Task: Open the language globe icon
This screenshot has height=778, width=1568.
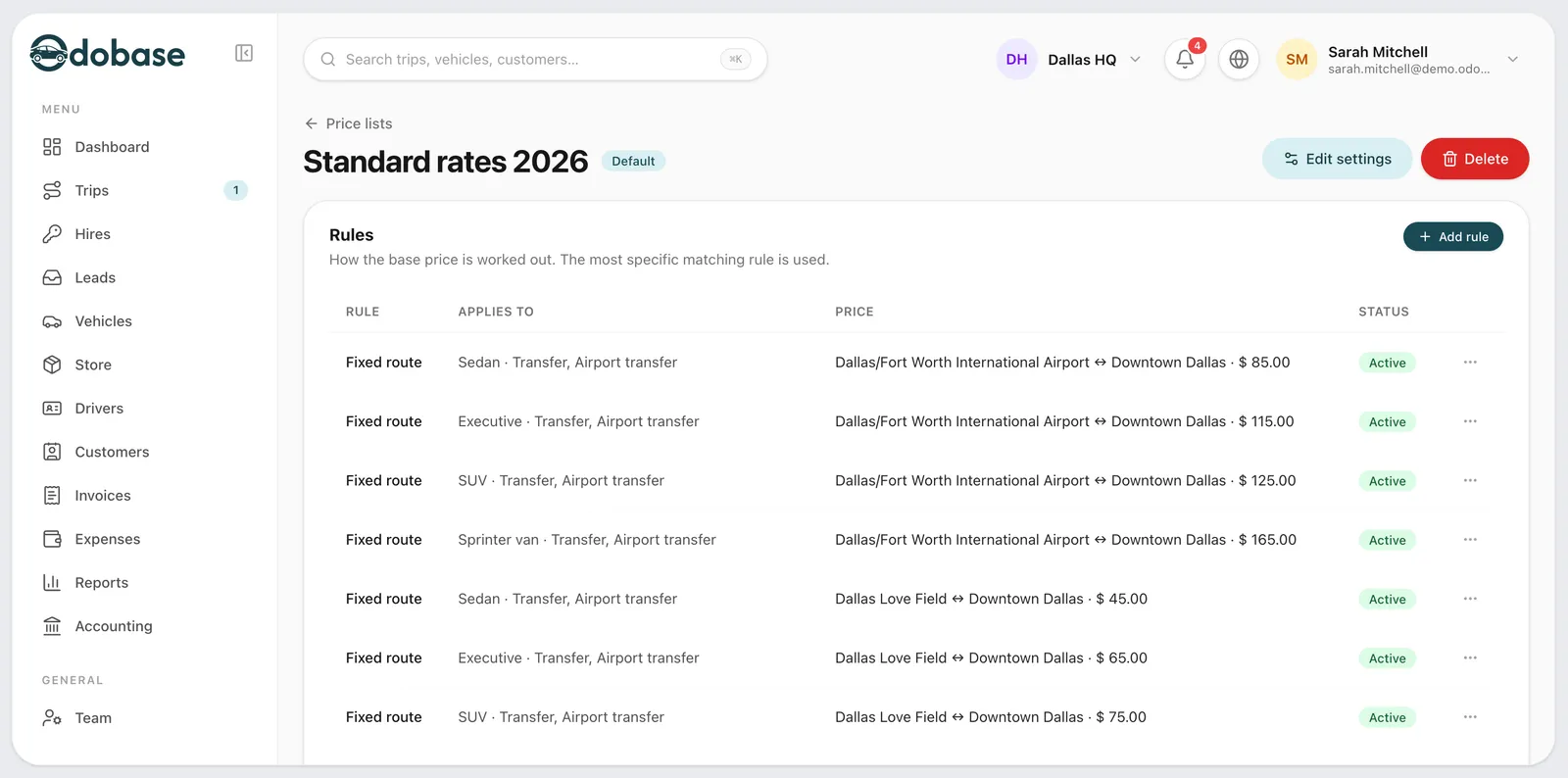Action: 1239,59
